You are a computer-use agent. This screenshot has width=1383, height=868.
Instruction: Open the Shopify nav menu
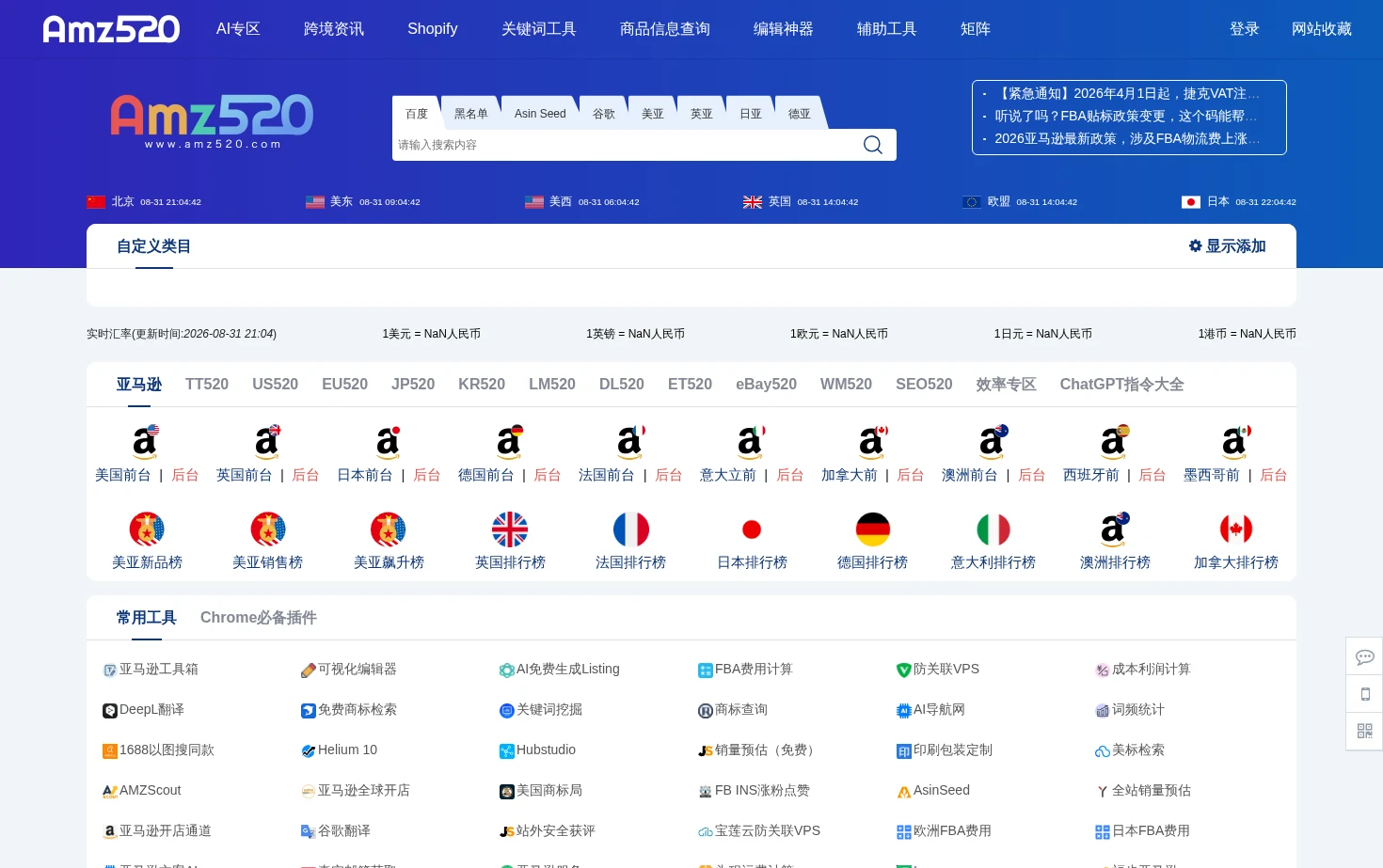[433, 29]
